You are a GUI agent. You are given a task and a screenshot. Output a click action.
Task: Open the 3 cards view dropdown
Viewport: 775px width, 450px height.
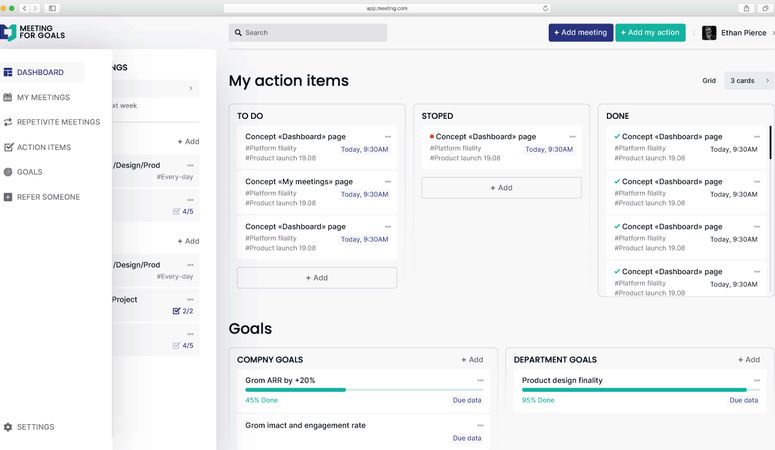pyautogui.click(x=749, y=81)
